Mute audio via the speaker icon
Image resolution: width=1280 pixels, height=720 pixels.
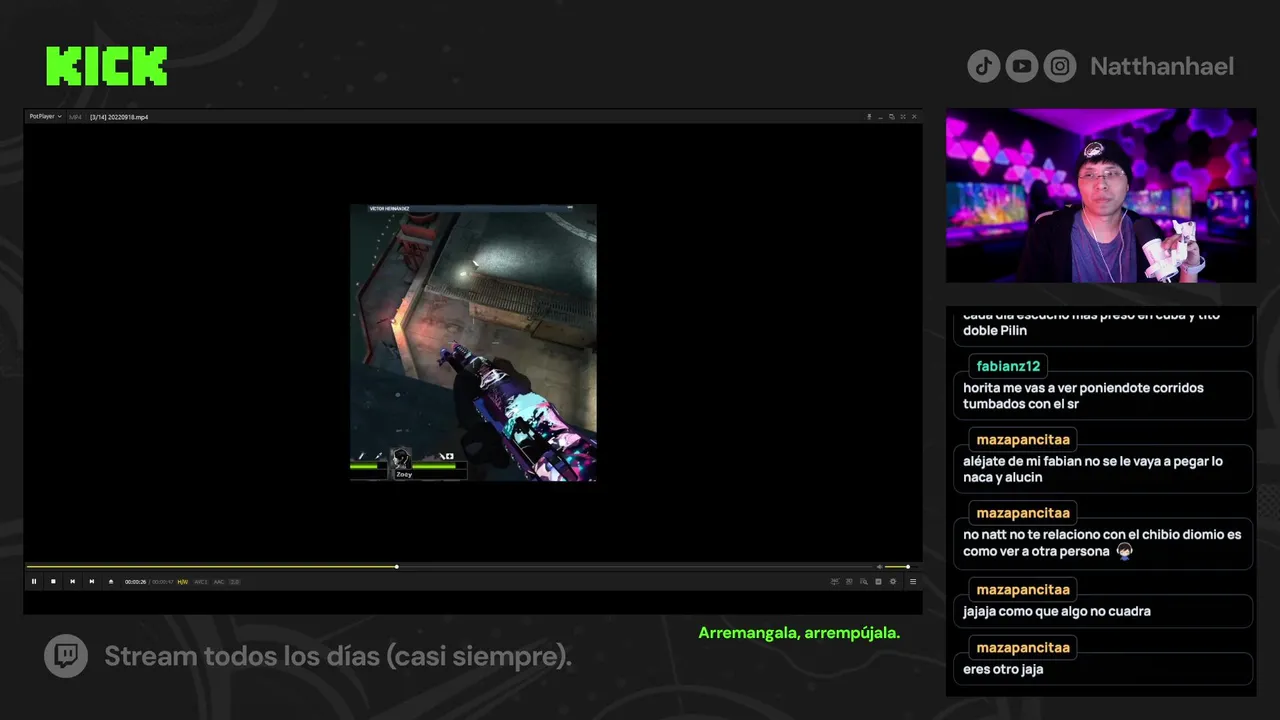[x=879, y=567]
